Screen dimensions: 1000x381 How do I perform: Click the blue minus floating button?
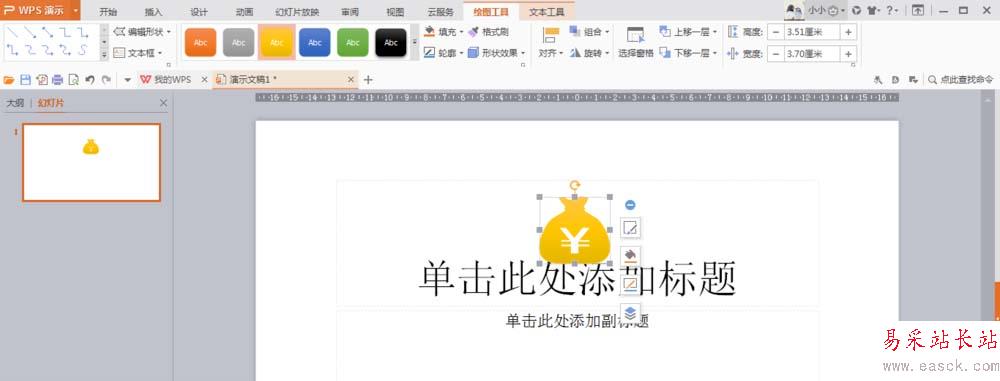click(x=630, y=205)
